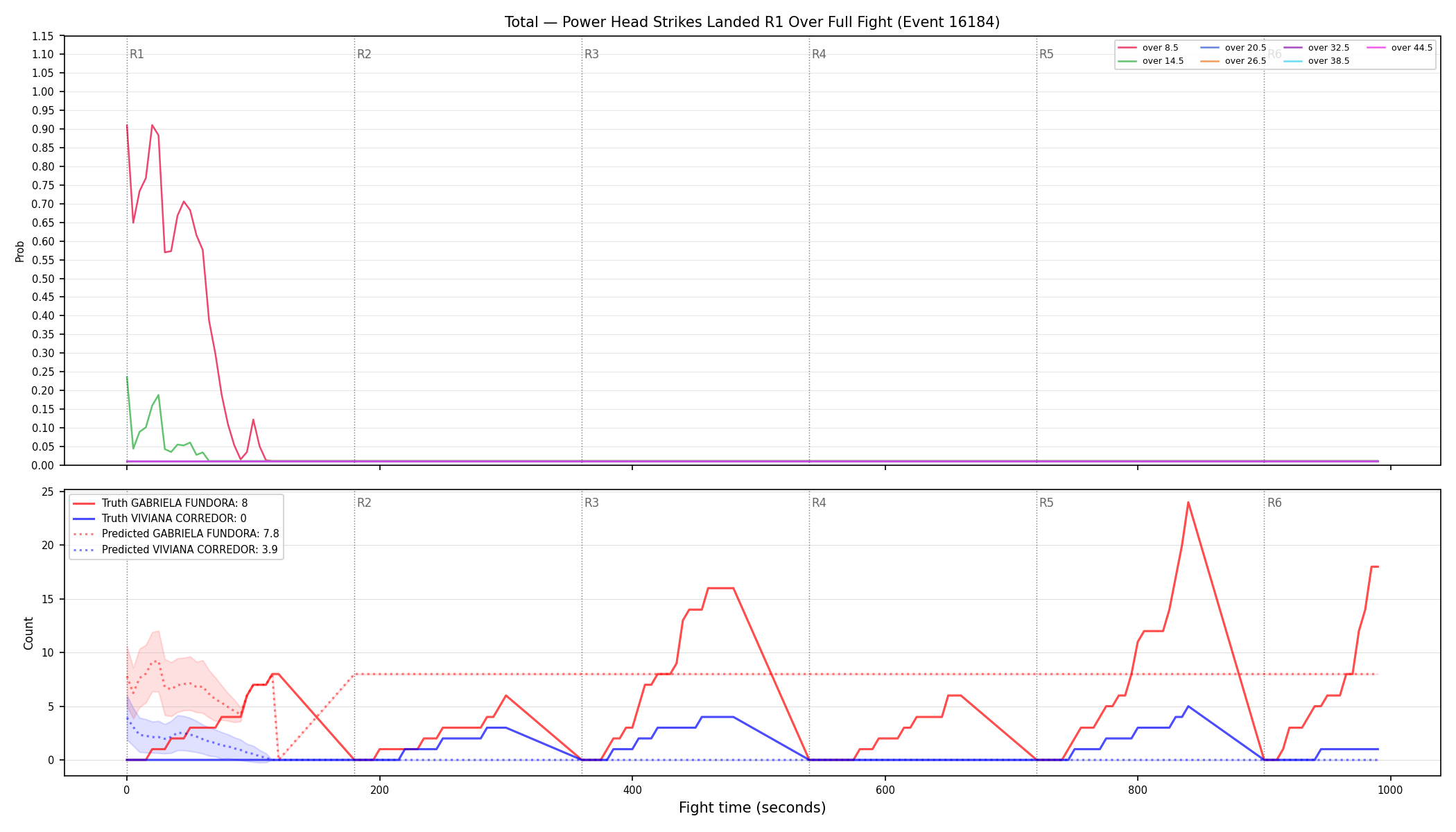Click the 0.90 tick on the Prob axis
Image resolution: width=1456 pixels, height=832 pixels.
click(x=42, y=129)
